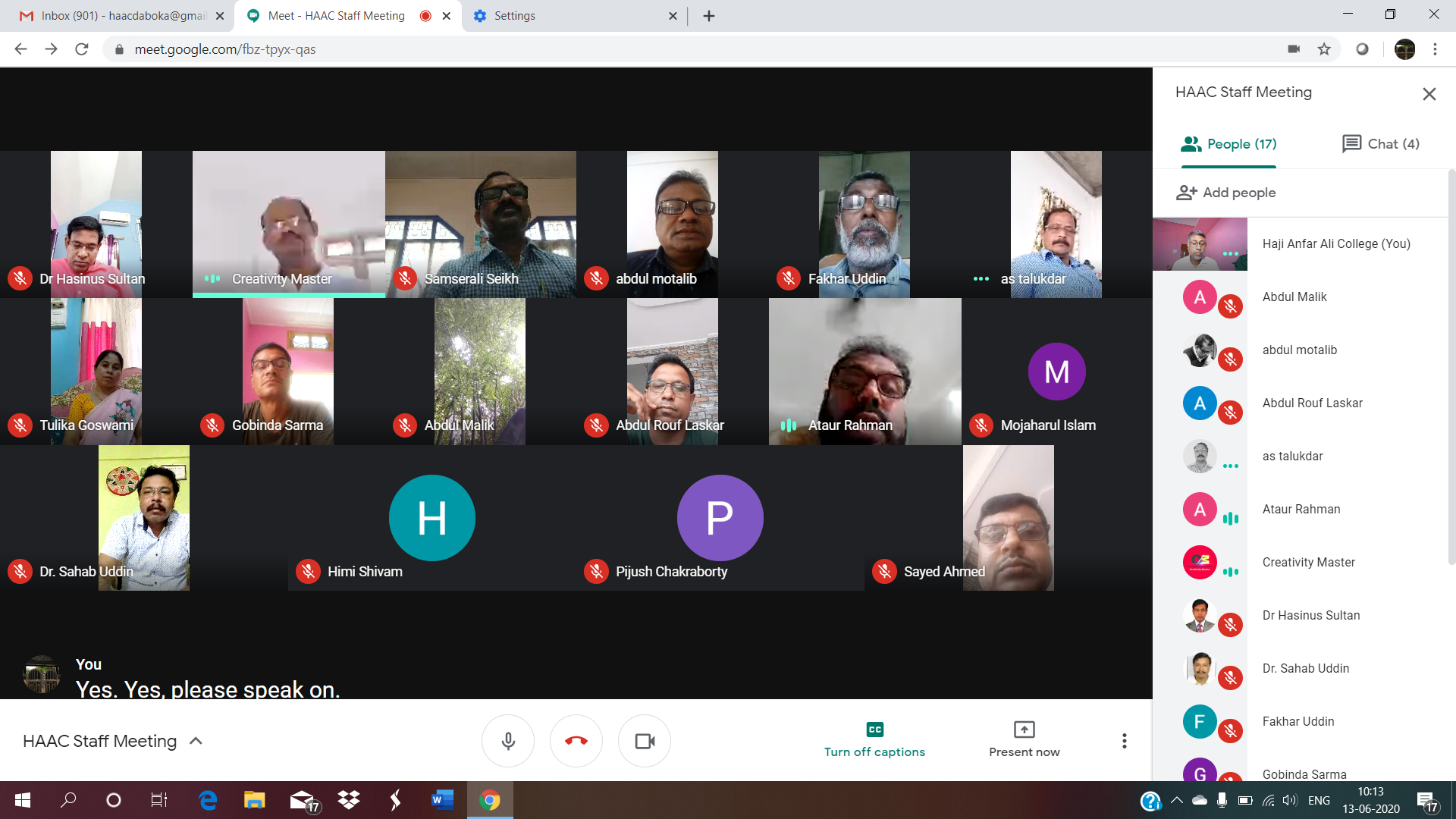Turn off camera in the call controls
Screen dimensions: 1456x819
coord(645,741)
